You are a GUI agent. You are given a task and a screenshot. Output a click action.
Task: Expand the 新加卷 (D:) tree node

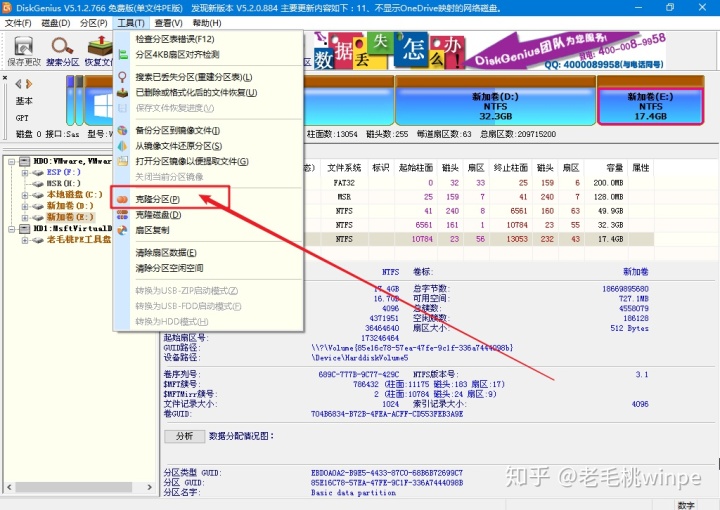(x=24, y=207)
